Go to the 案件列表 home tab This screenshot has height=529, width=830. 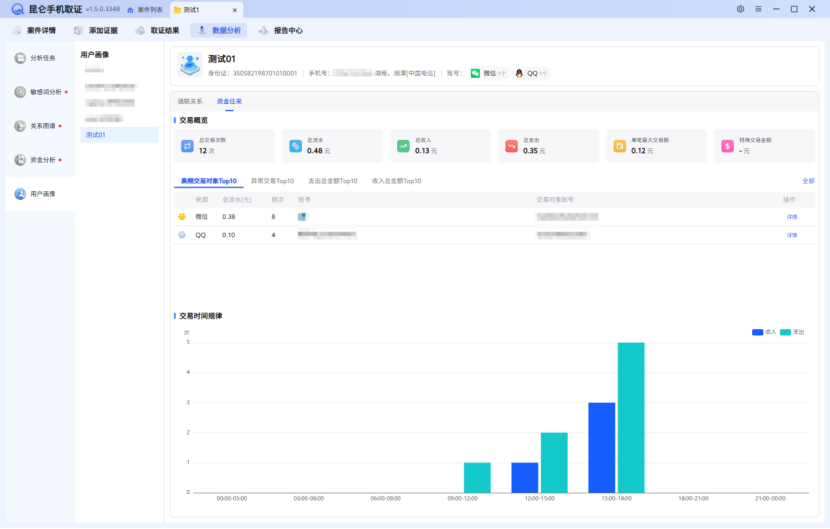tap(145, 10)
